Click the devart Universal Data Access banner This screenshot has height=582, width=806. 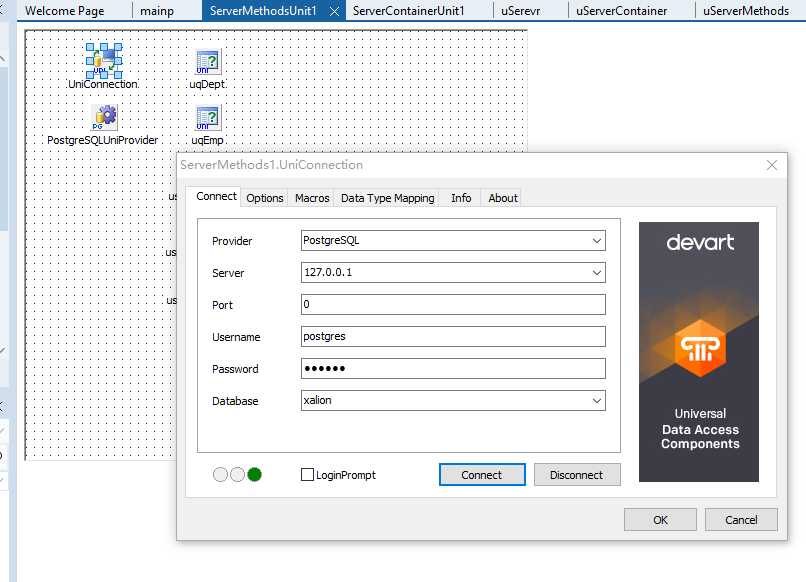pos(699,352)
